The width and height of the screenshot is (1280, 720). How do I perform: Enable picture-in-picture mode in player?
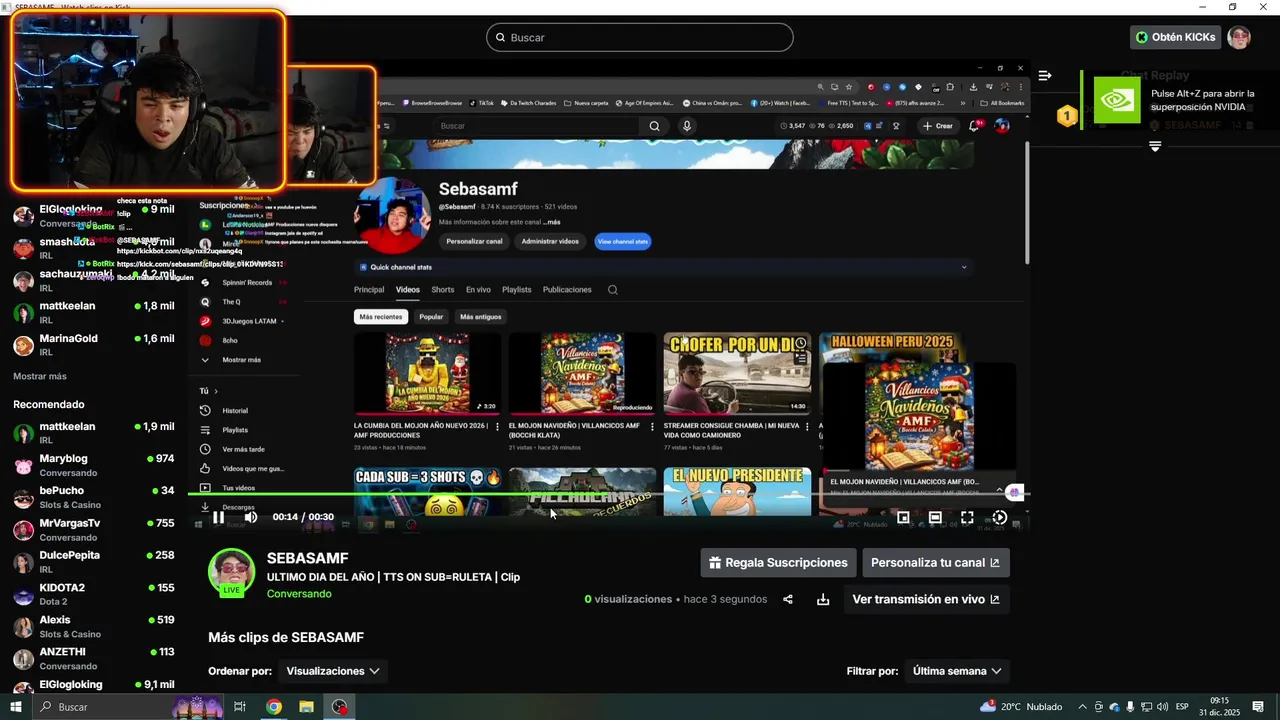click(x=903, y=517)
